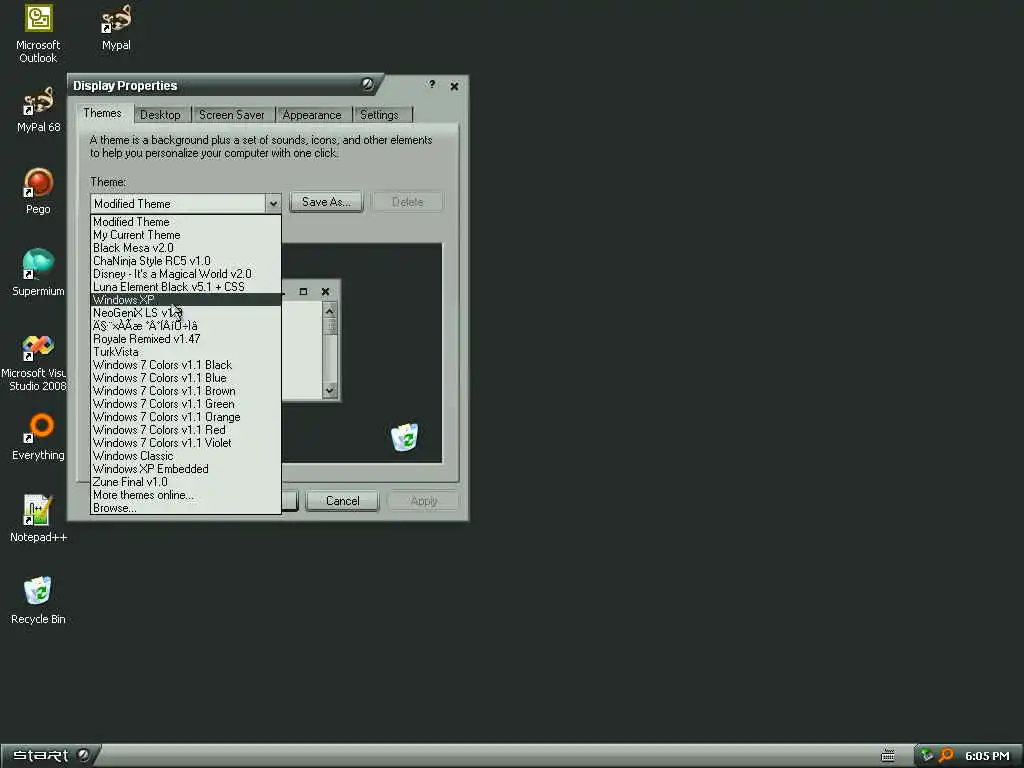
Task: Click the green network tray icon
Action: point(926,756)
